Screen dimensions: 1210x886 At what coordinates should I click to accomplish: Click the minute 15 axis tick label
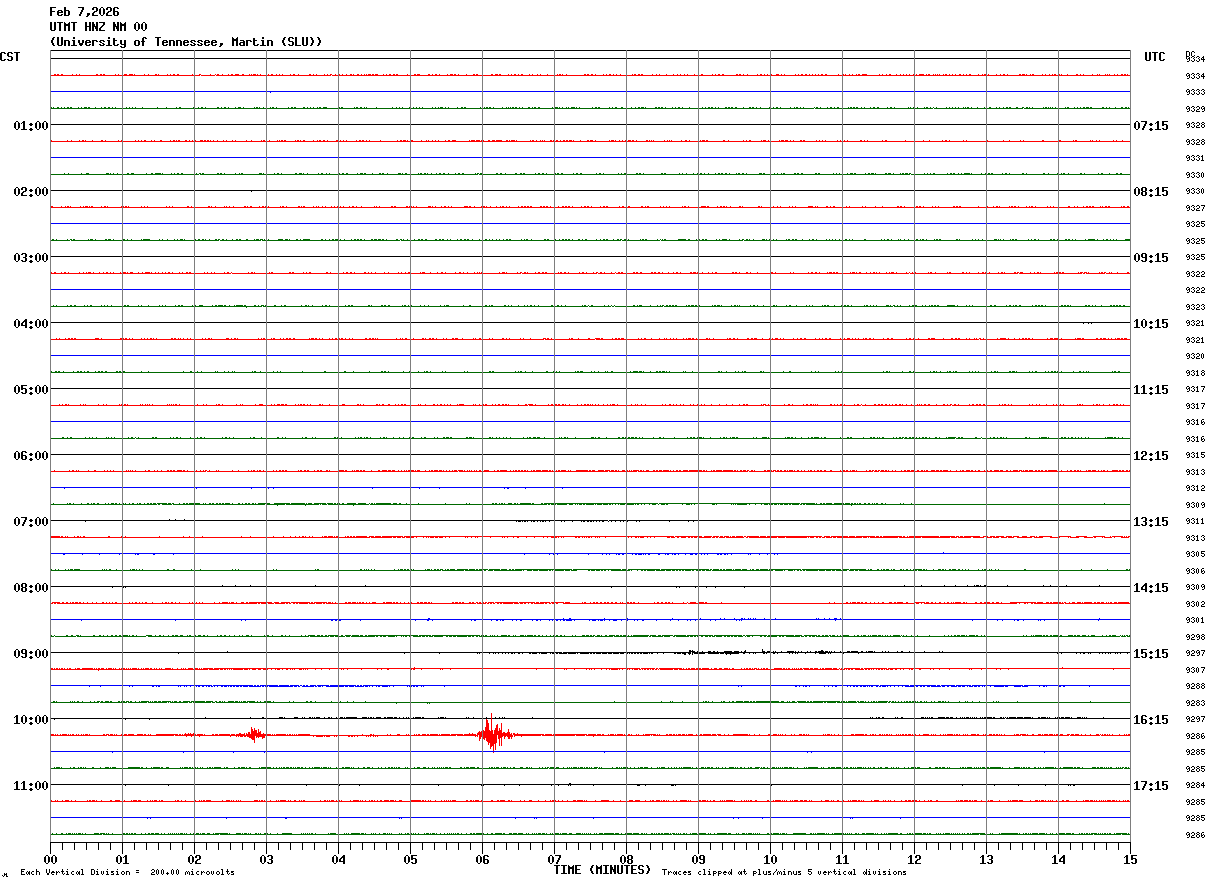pos(1130,859)
